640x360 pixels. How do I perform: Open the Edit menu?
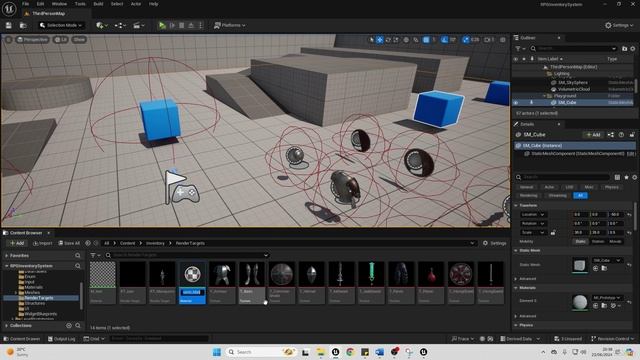40,4
